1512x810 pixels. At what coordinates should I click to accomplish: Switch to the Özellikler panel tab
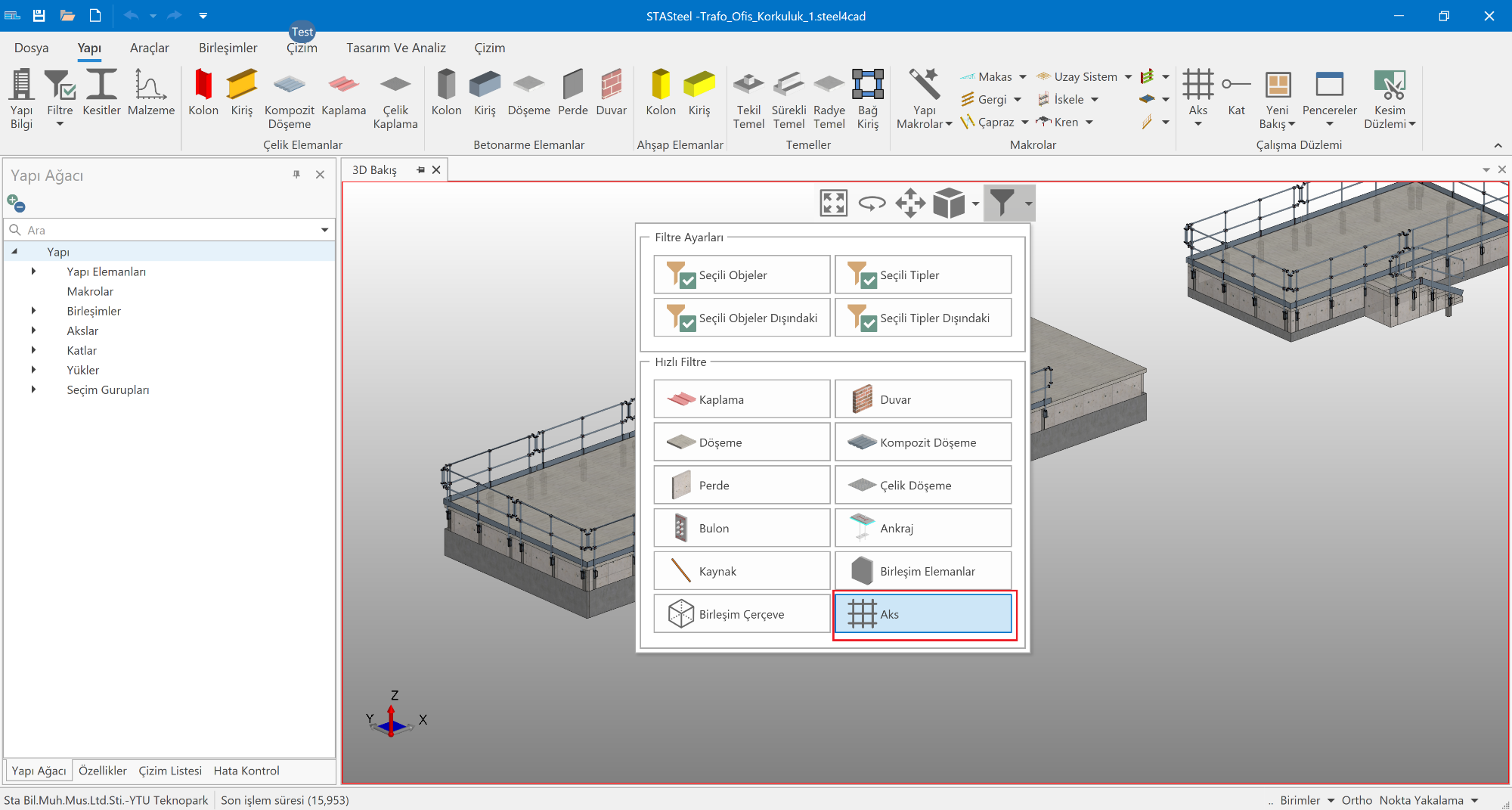tap(103, 771)
